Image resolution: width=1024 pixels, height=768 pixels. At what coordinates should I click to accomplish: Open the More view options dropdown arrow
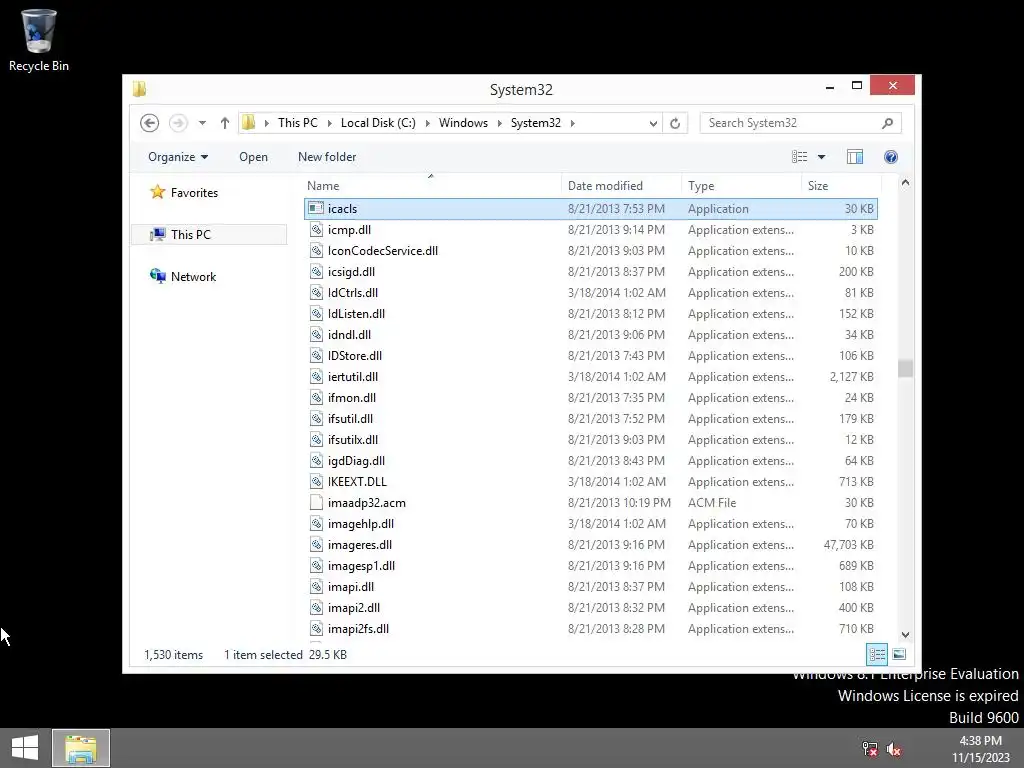click(822, 157)
